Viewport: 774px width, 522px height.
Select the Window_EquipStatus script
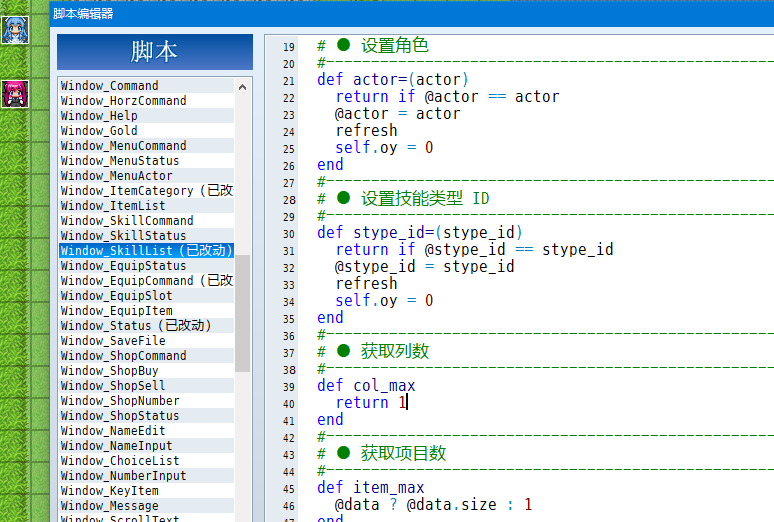click(x=147, y=265)
